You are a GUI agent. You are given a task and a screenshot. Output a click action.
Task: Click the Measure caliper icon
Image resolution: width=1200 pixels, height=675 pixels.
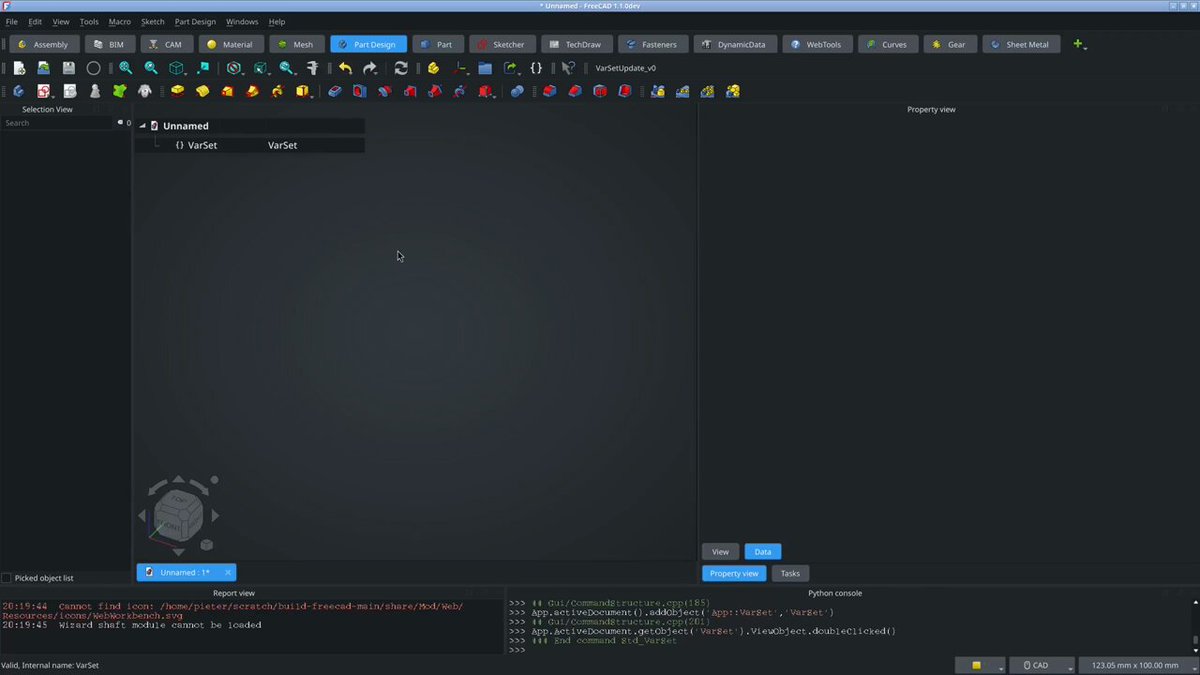(x=312, y=68)
